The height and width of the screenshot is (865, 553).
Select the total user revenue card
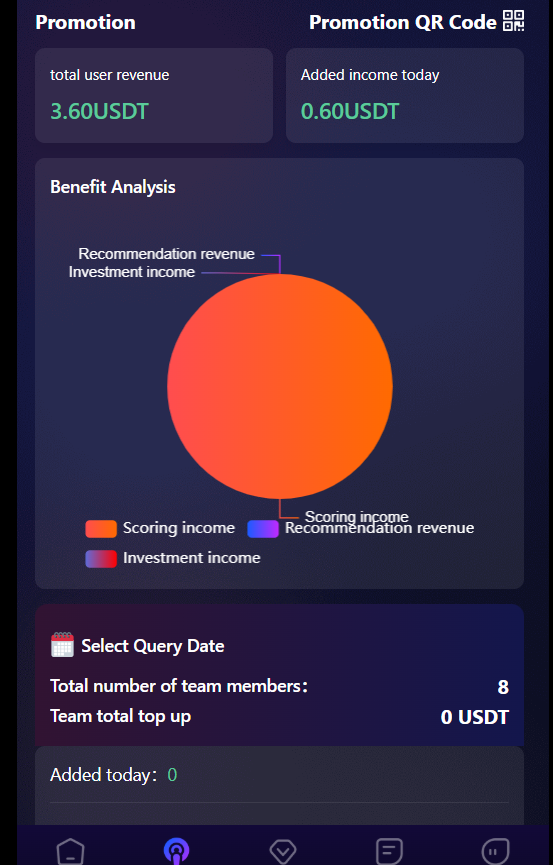[x=154, y=95]
